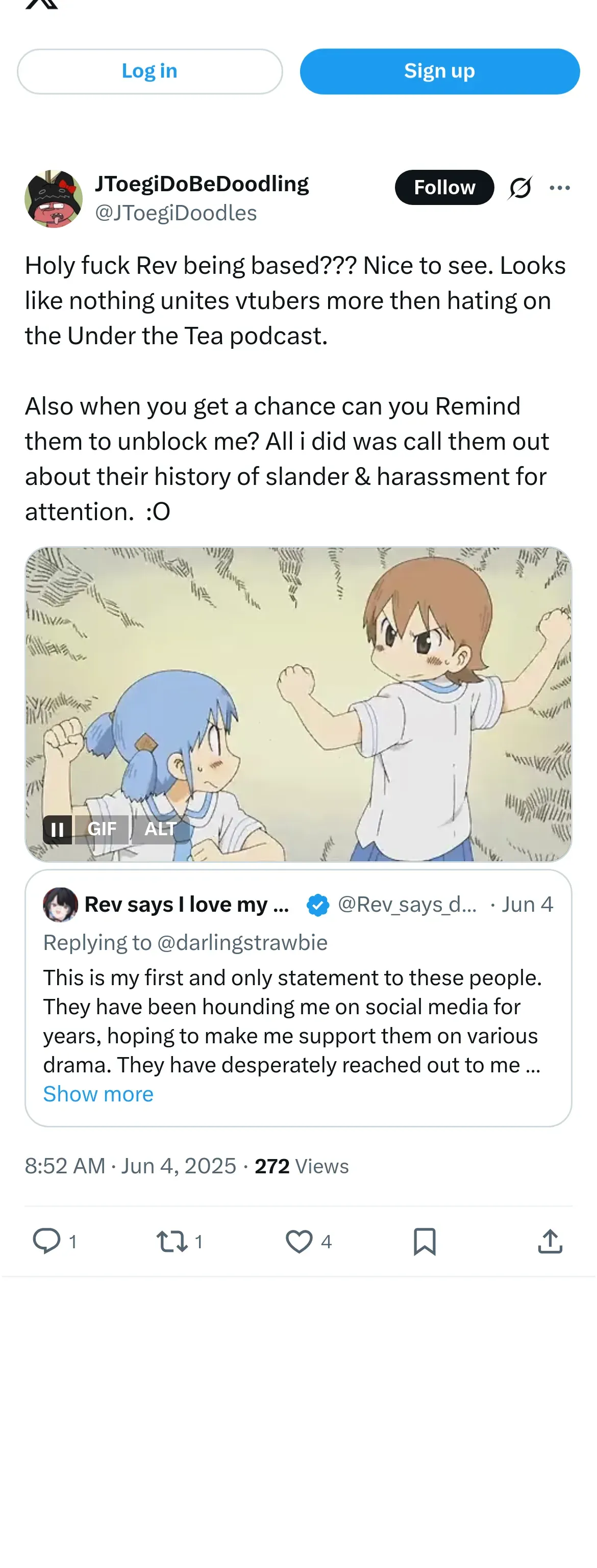This screenshot has width=597, height=1568.
Task: Click the Grok slash icon
Action: click(520, 188)
